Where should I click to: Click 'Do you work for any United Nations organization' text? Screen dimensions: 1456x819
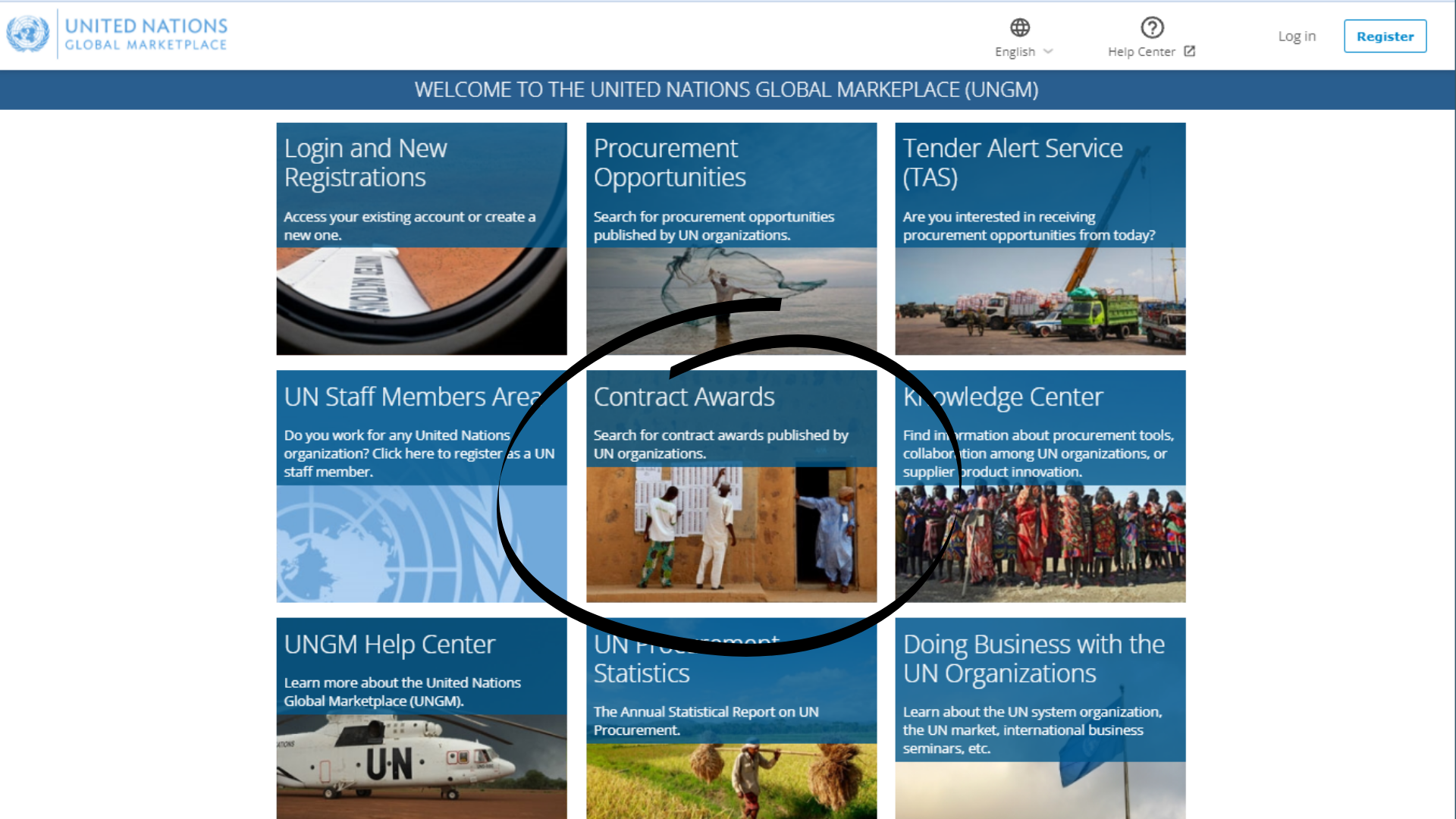[419, 453]
